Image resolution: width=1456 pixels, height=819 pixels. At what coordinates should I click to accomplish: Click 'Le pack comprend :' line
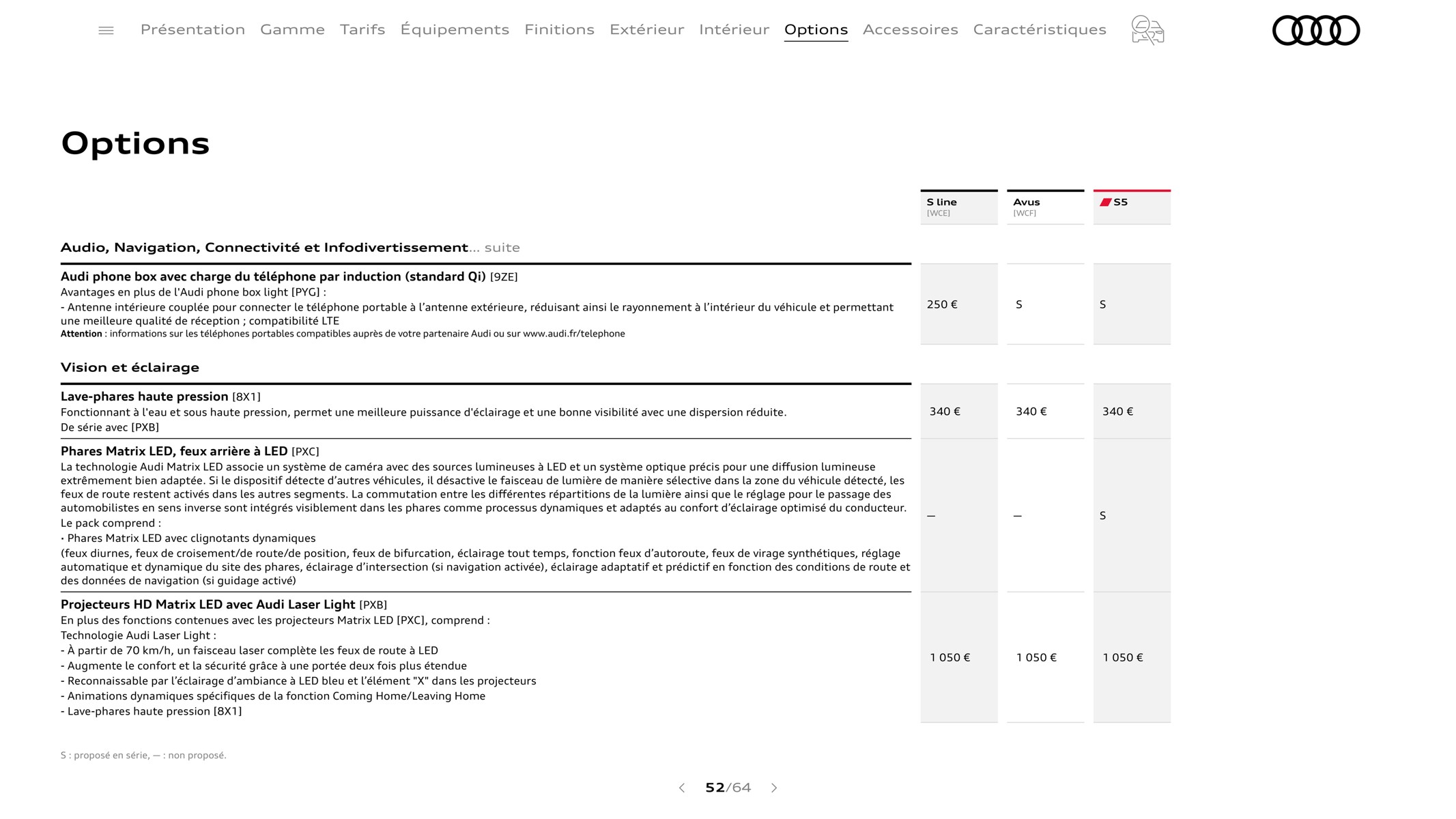coord(111,523)
